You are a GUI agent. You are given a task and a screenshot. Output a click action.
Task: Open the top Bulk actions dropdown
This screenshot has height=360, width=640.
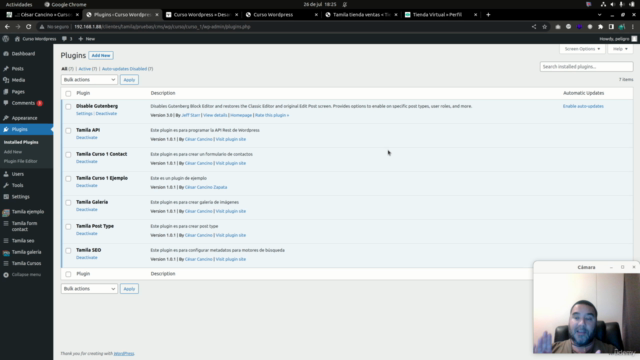pos(89,80)
